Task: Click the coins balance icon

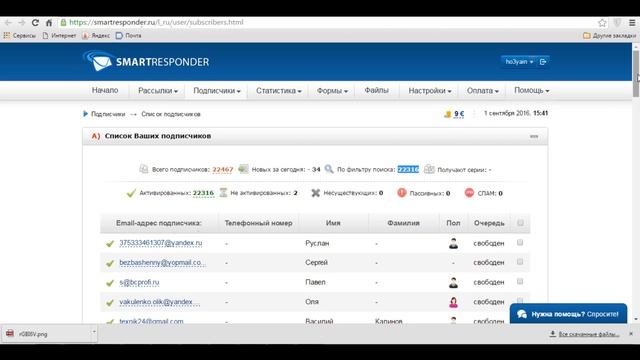Action: 448,114
